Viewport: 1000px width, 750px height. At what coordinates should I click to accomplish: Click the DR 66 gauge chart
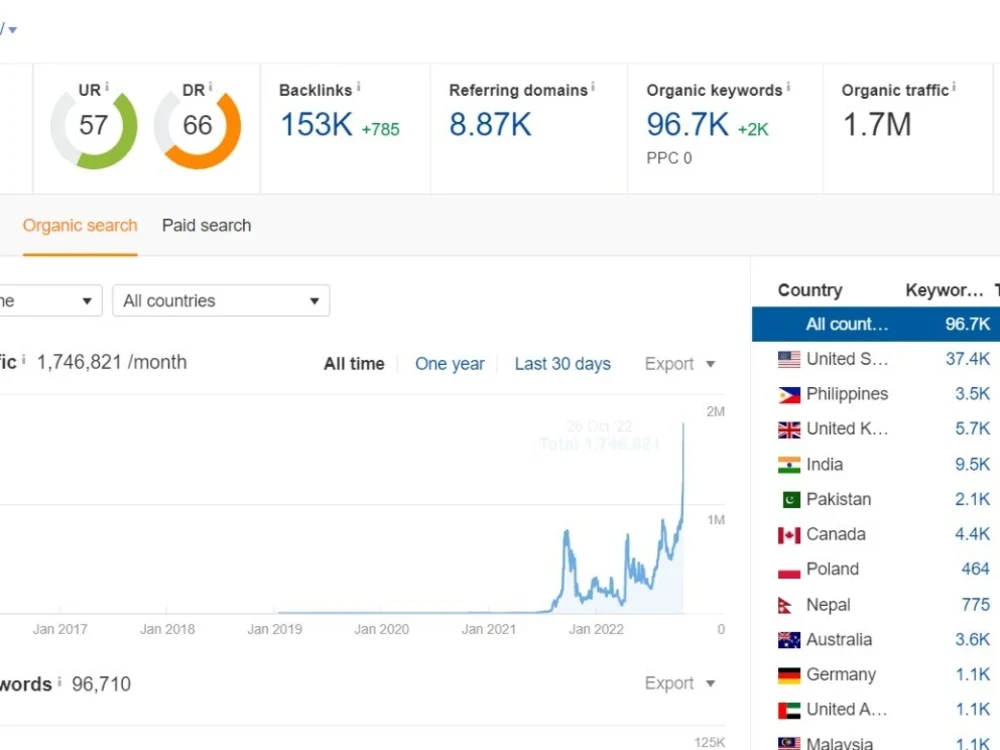click(197, 126)
